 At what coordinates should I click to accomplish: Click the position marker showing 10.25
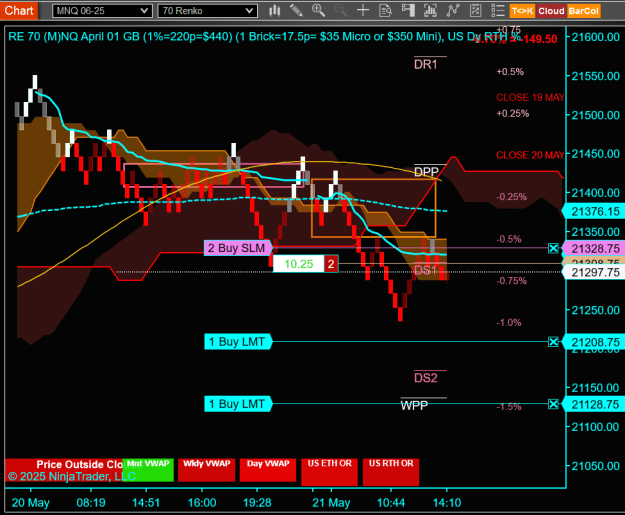(299, 264)
